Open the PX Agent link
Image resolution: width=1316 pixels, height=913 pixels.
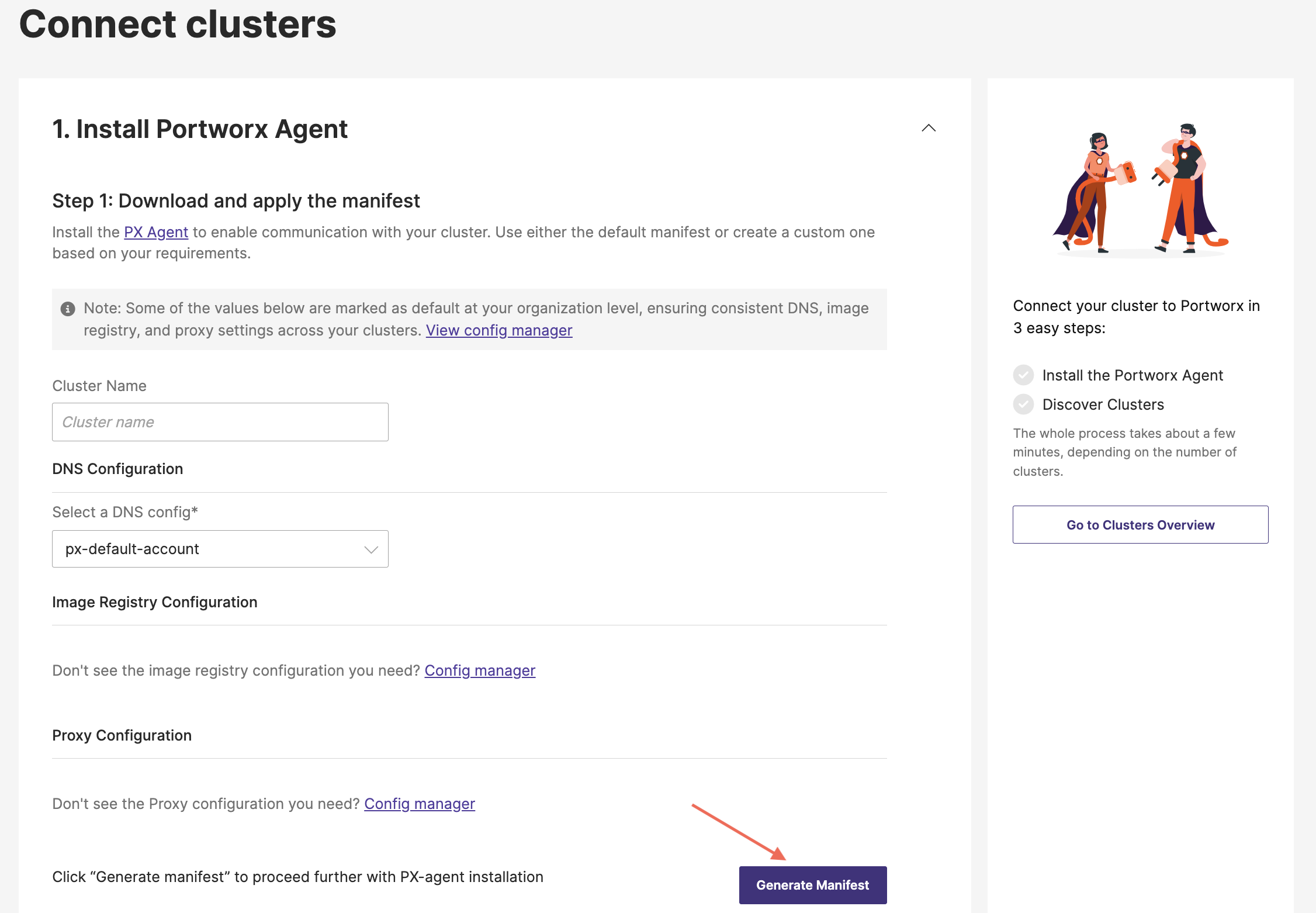pos(156,232)
